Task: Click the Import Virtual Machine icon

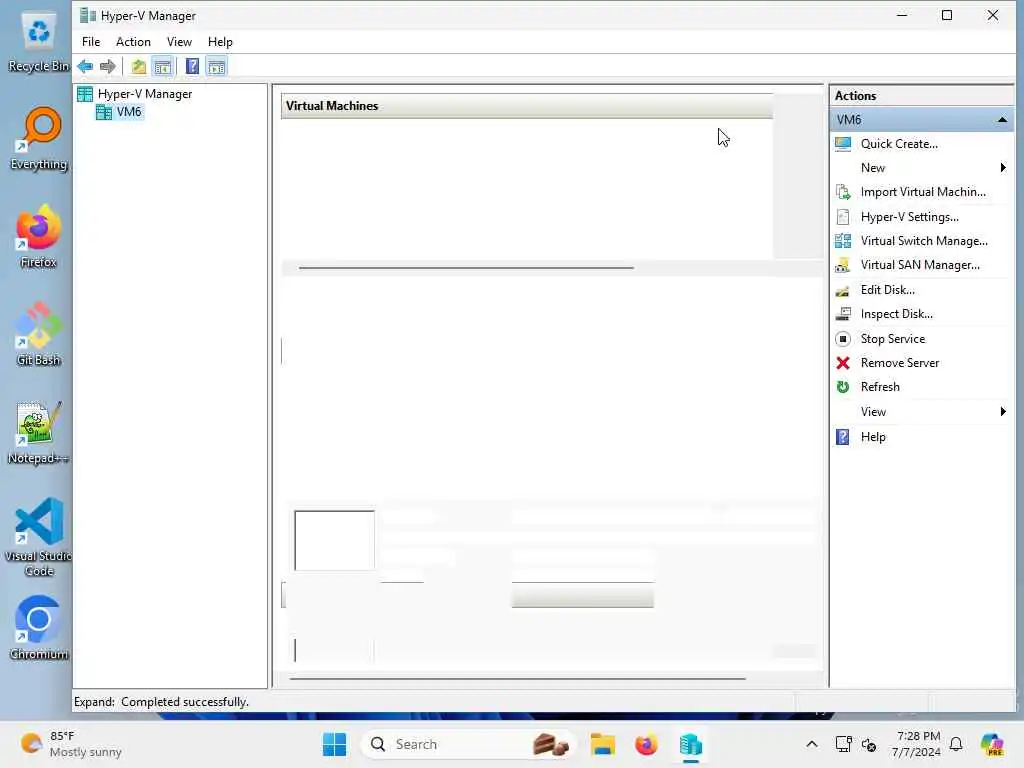Action: (x=842, y=192)
